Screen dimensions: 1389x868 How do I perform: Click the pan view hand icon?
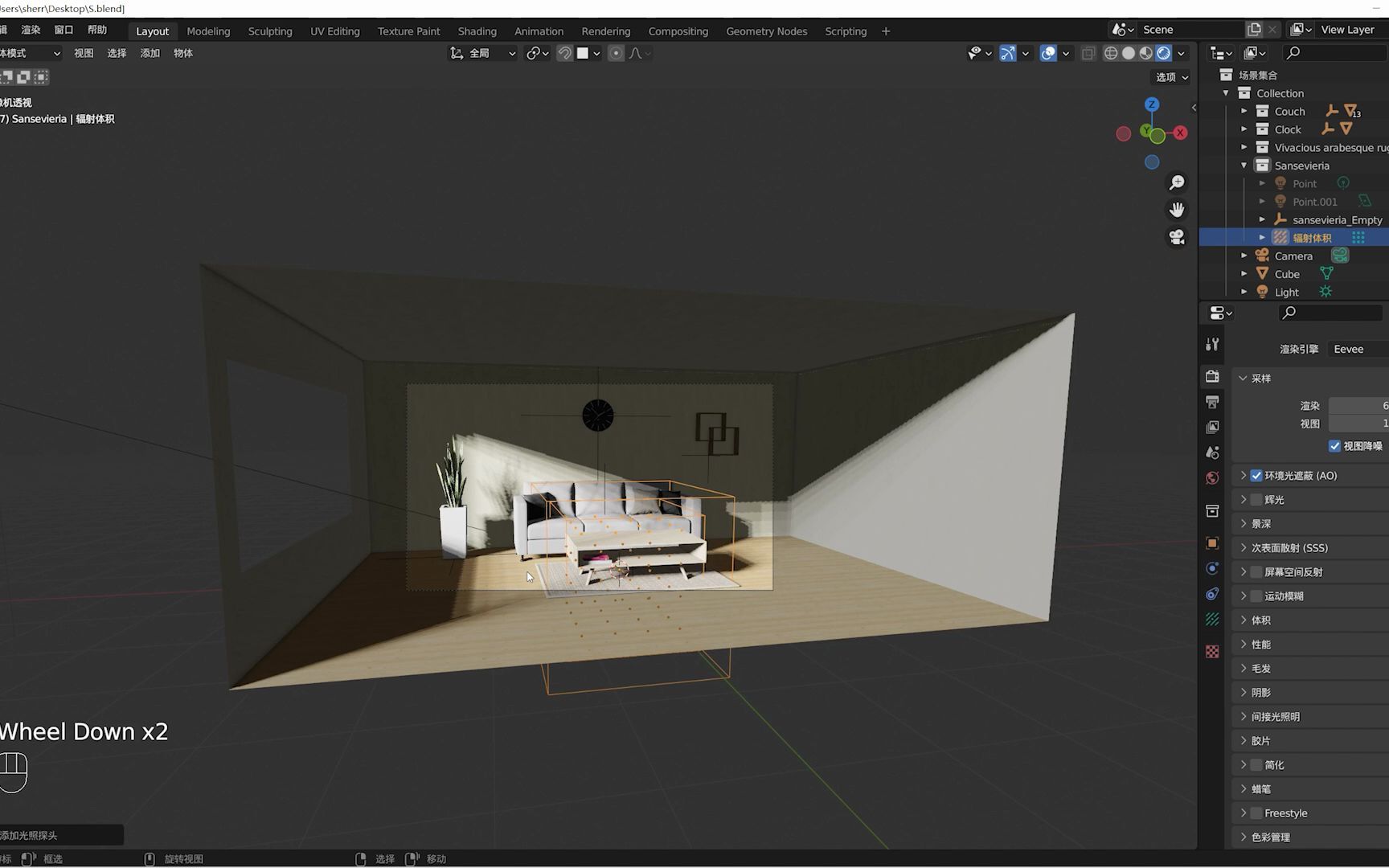coord(1177,210)
